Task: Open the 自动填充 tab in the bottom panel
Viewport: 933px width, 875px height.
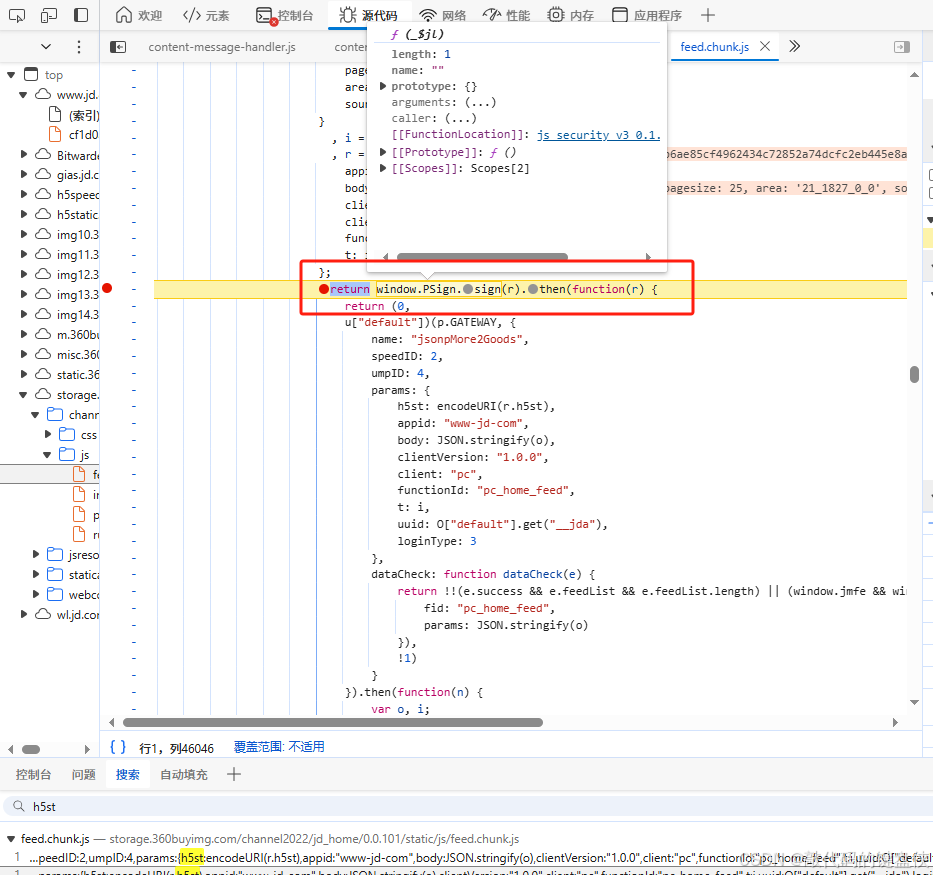Action: [x=183, y=773]
